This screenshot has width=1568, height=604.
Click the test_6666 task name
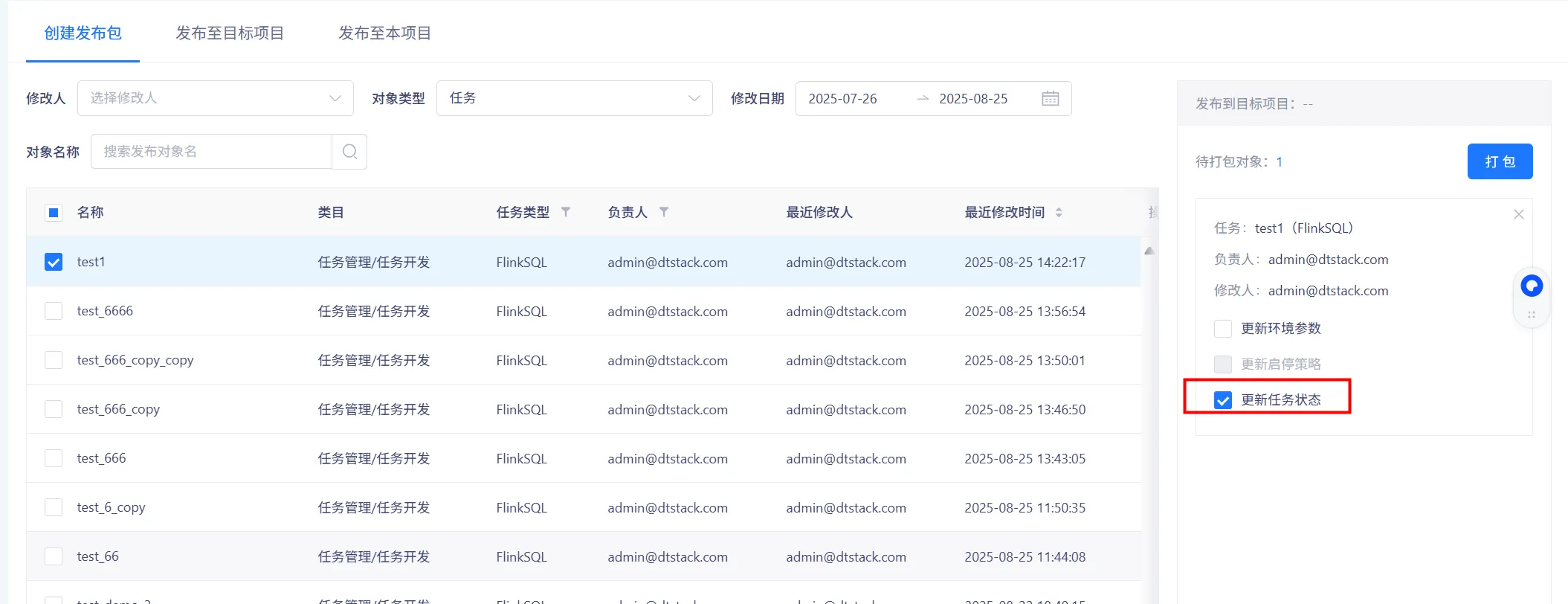(x=105, y=311)
